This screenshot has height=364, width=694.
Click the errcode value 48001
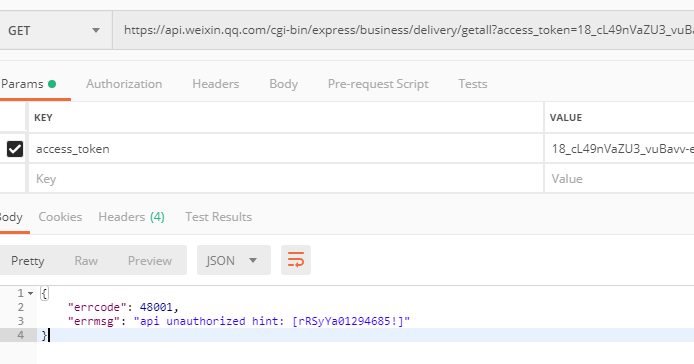tap(156, 307)
